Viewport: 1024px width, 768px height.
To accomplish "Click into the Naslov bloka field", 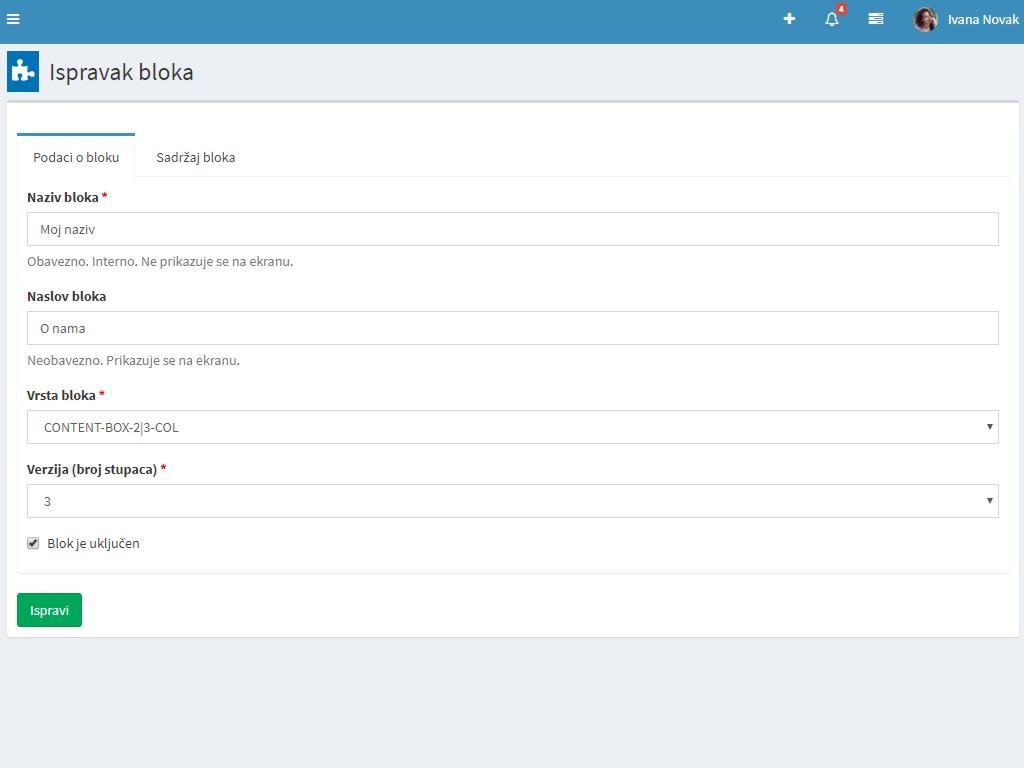I will click(x=512, y=328).
